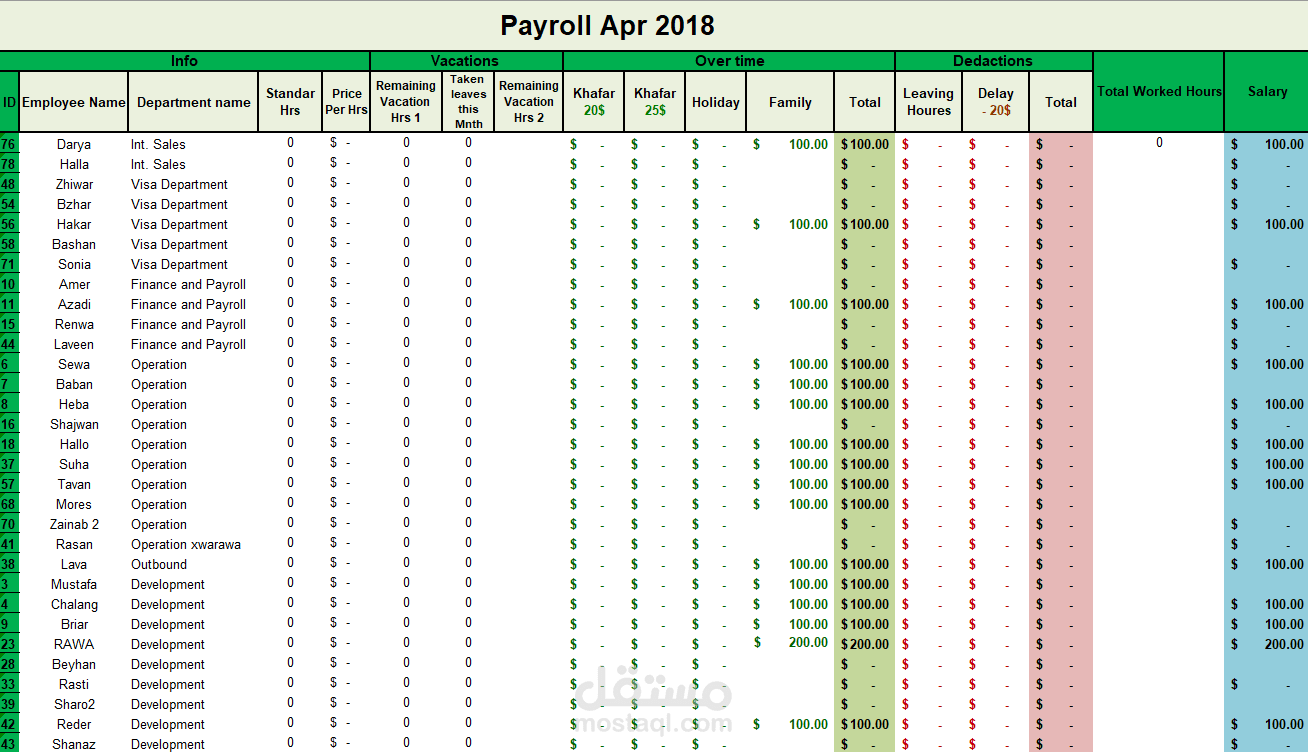Viewport: 1308px width, 752px height.
Task: Click the "Khafar 20$" column header
Action: pyautogui.click(x=593, y=101)
